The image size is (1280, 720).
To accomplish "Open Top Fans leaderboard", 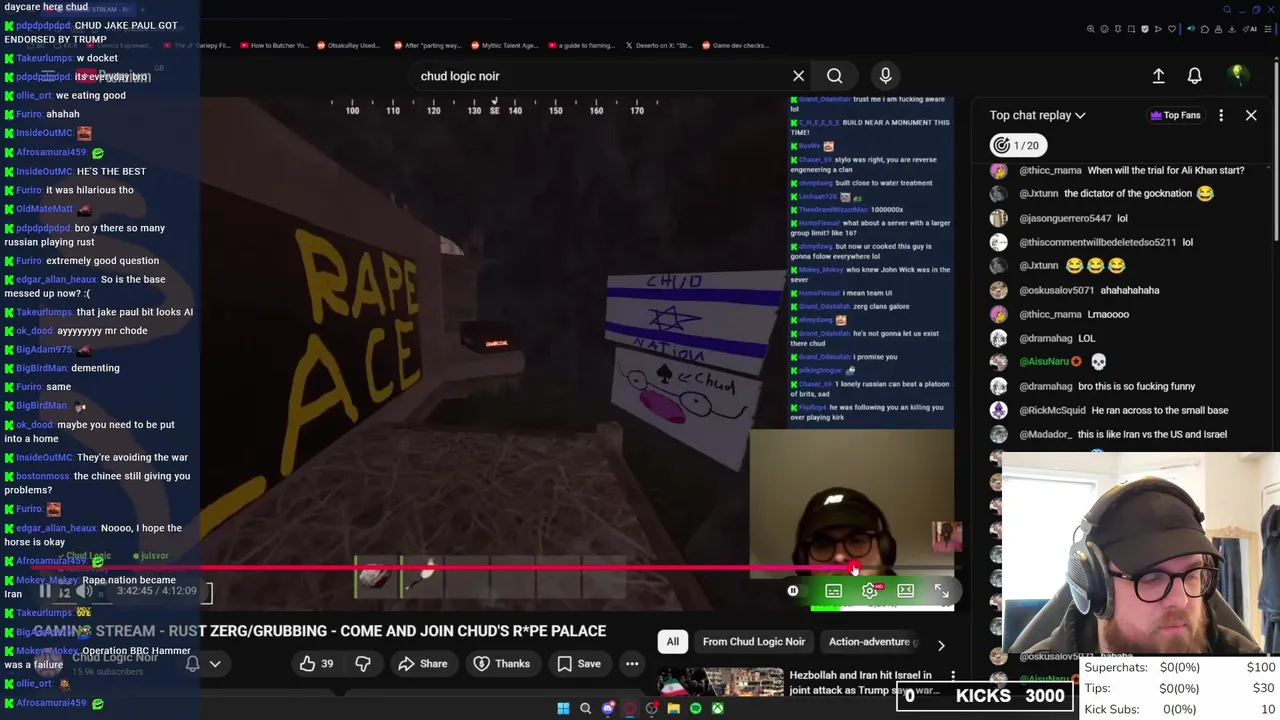I will 1175,115.
